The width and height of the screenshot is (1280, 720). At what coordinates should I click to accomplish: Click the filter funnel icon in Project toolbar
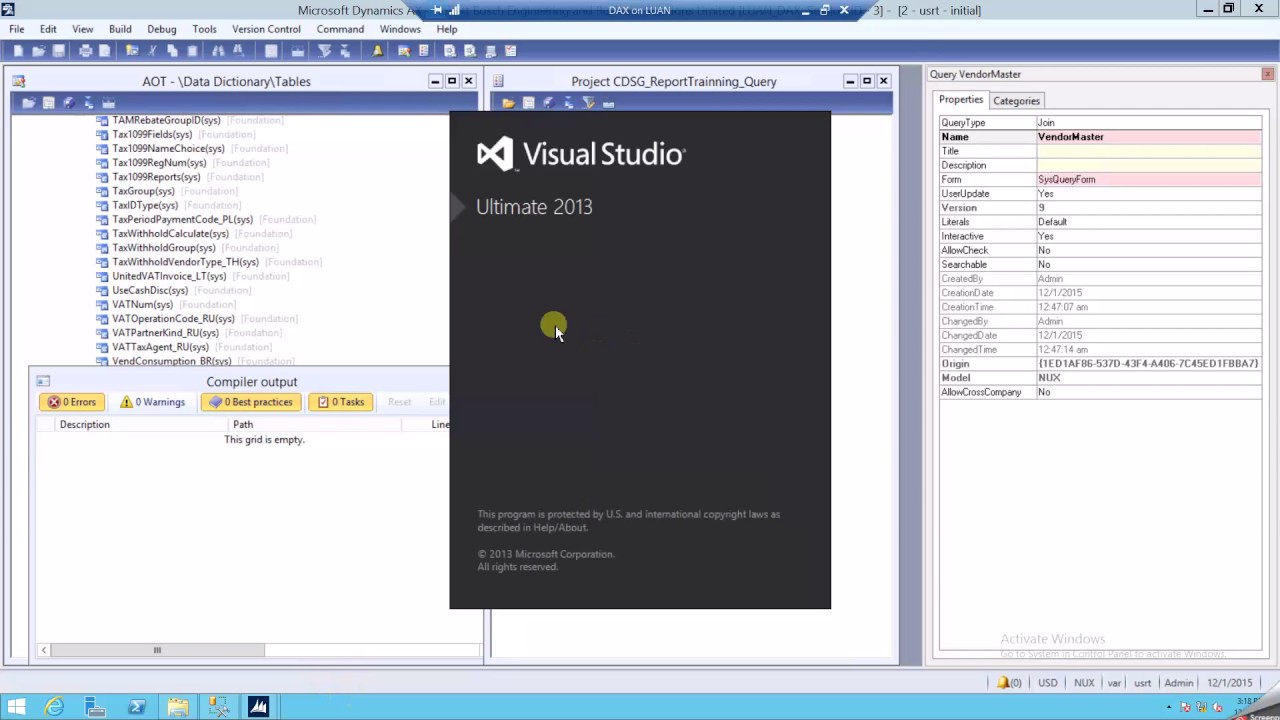click(x=588, y=103)
